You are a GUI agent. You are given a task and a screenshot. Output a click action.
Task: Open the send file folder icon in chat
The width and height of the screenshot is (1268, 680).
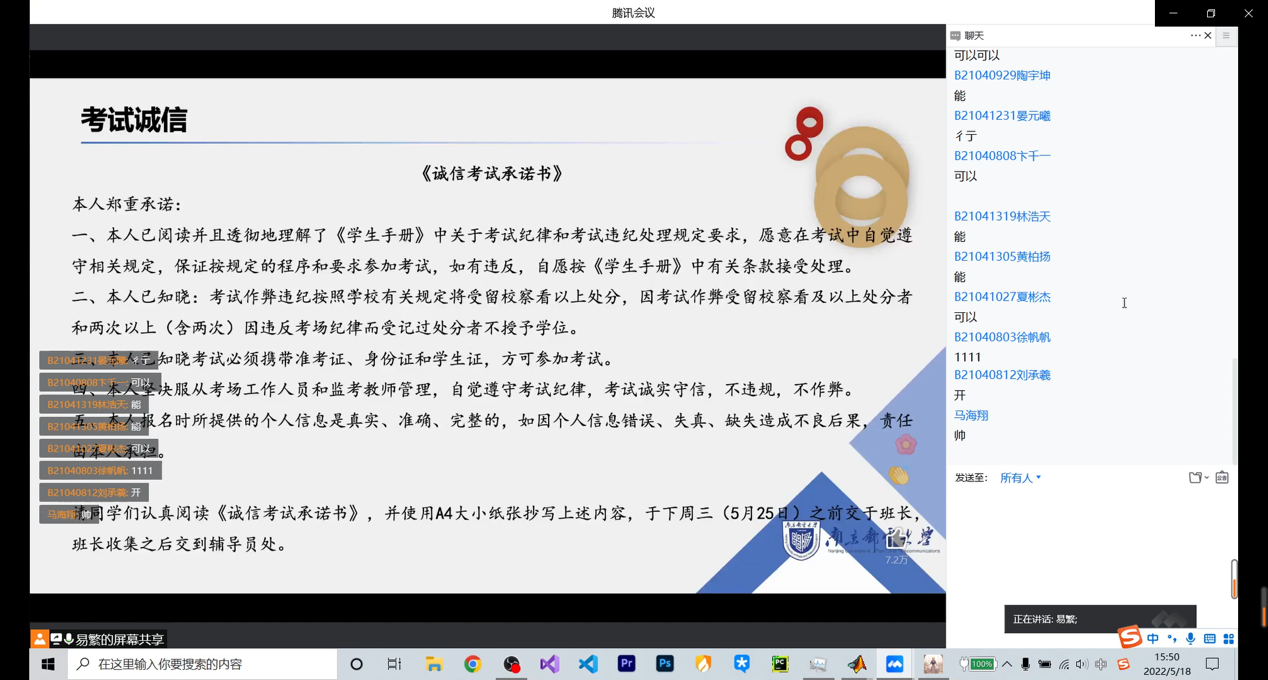(1195, 478)
